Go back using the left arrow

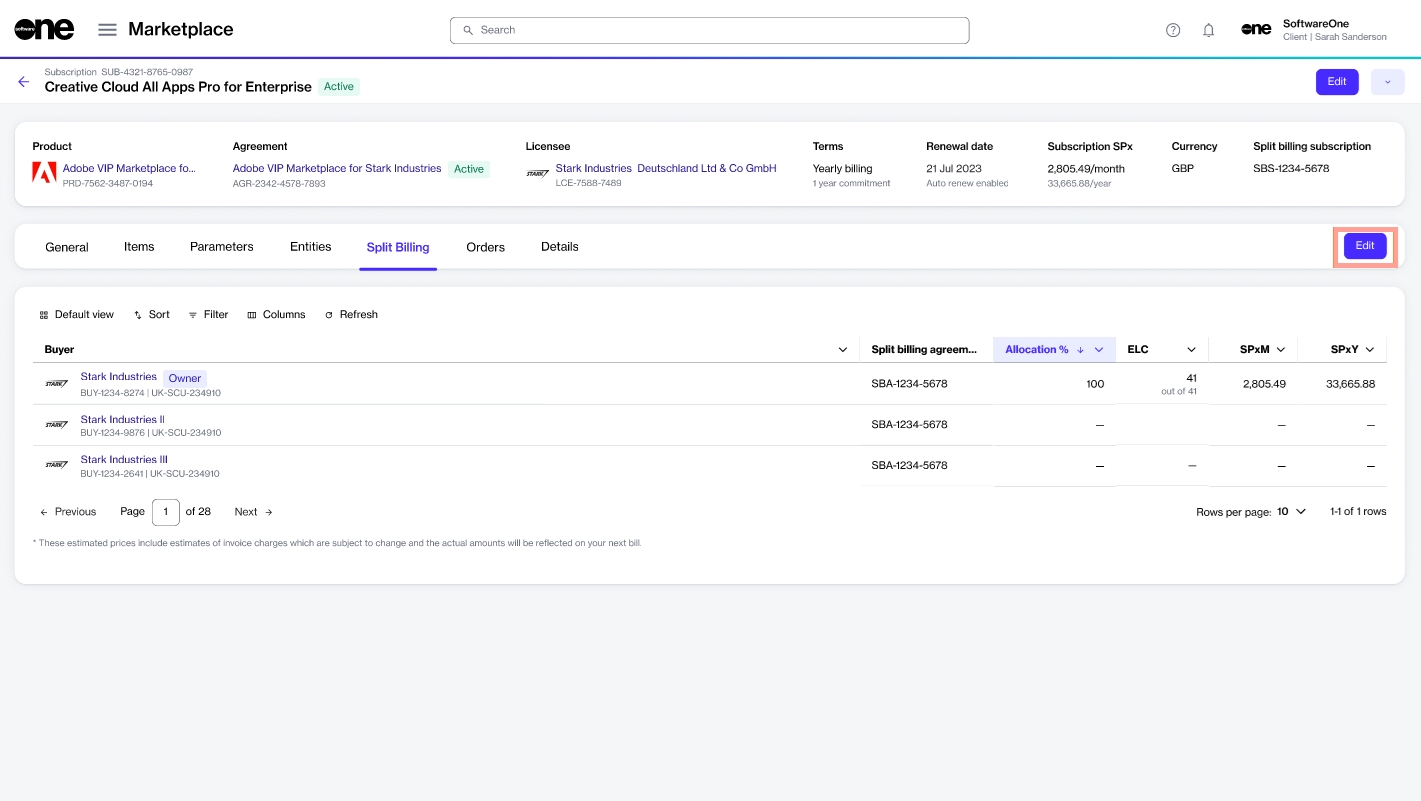pos(23,82)
